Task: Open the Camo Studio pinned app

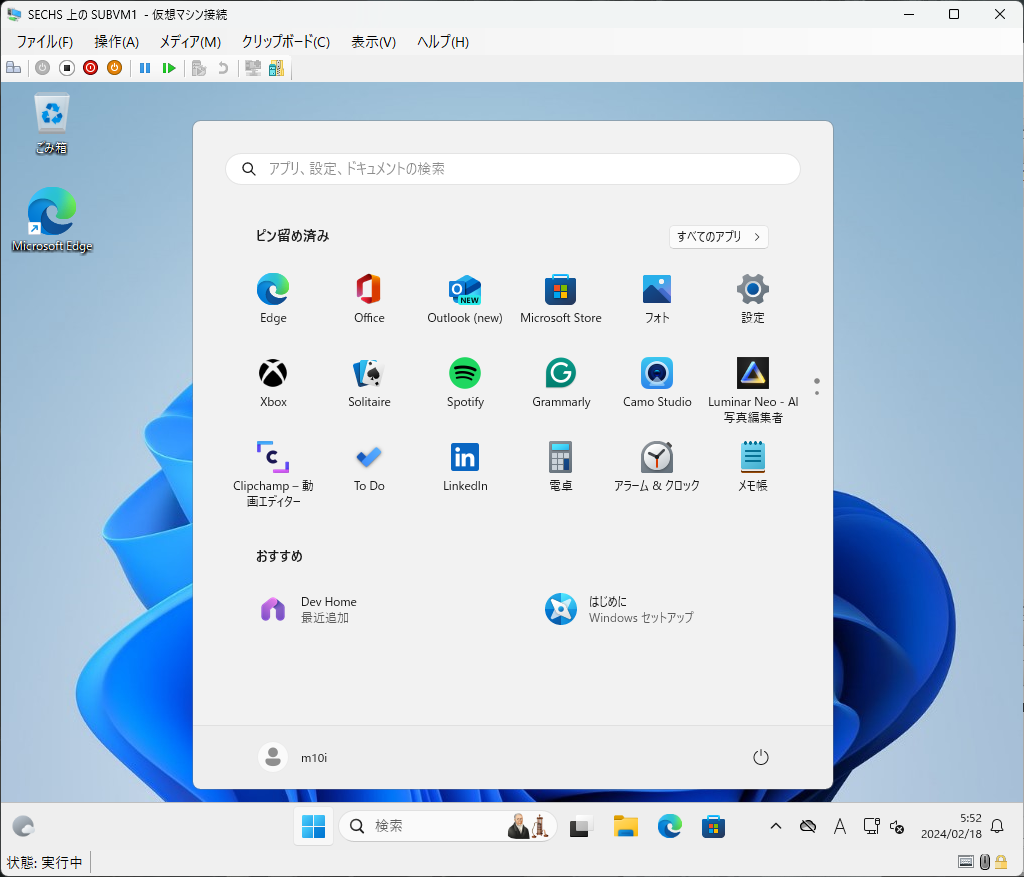Action: [656, 383]
